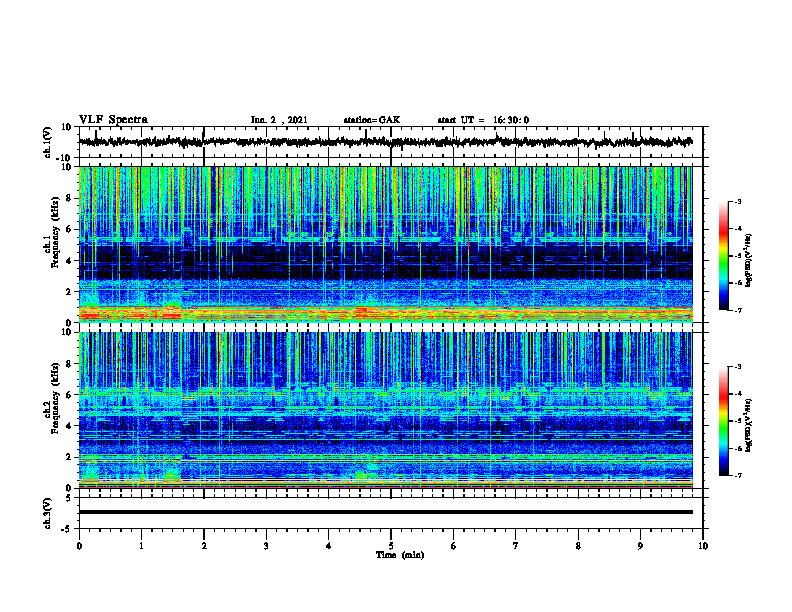Click the time axis tick label "8"
This screenshot has height=612, width=792.
click(578, 546)
